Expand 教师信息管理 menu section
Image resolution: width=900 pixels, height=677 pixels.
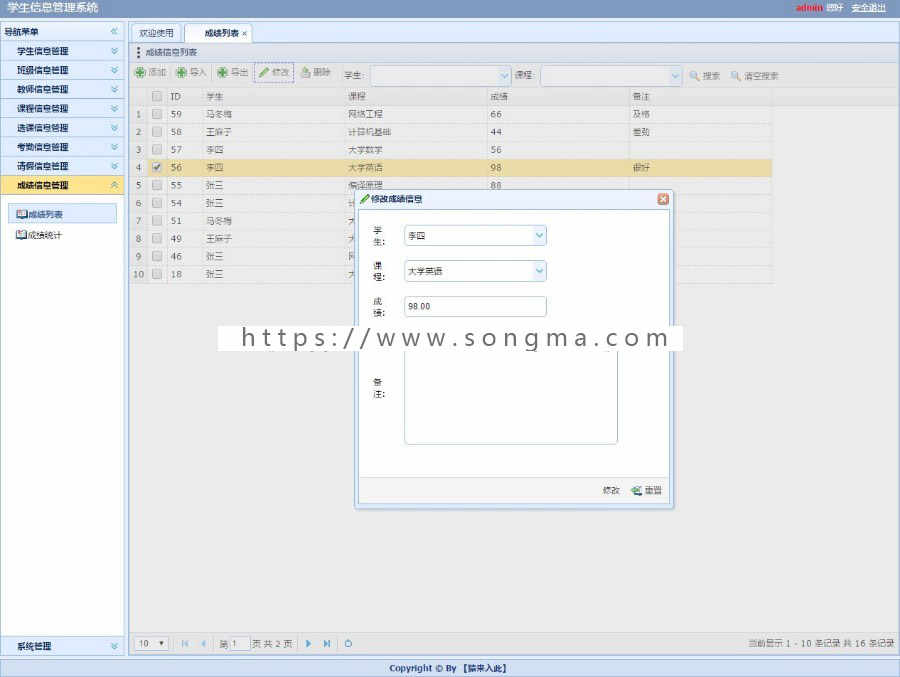[x=62, y=89]
